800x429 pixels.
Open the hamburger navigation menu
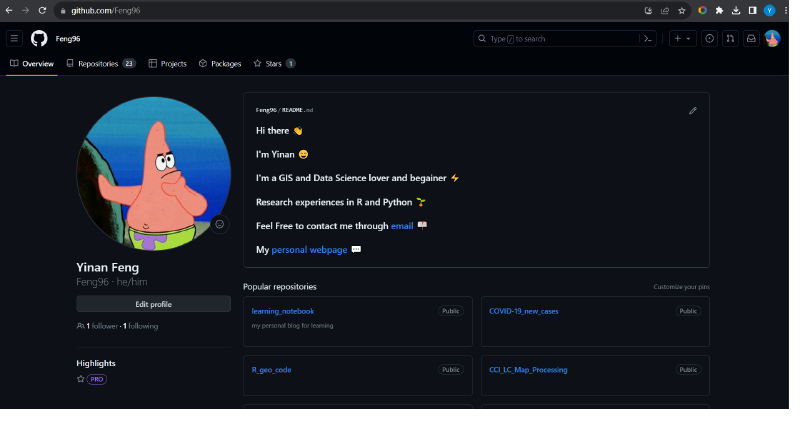pyautogui.click(x=14, y=38)
